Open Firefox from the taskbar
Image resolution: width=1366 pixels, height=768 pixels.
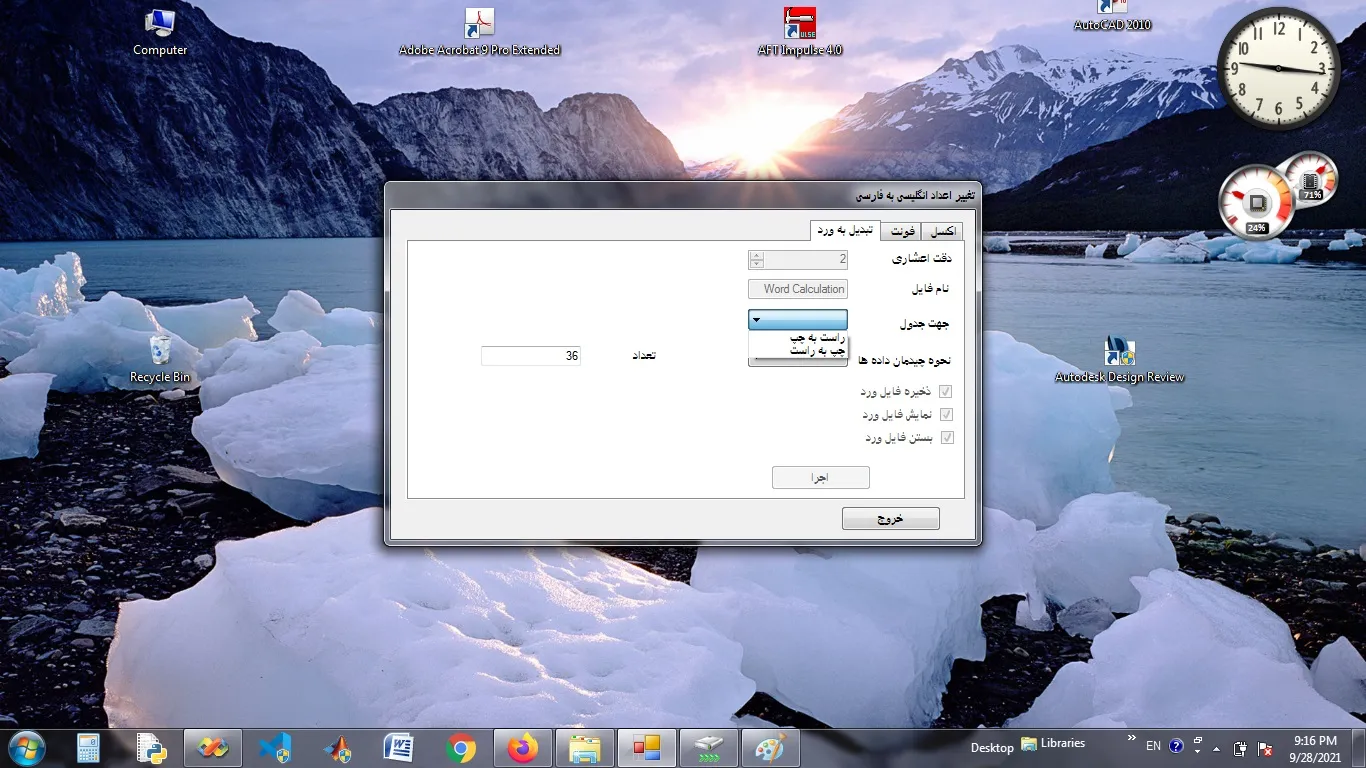click(522, 748)
